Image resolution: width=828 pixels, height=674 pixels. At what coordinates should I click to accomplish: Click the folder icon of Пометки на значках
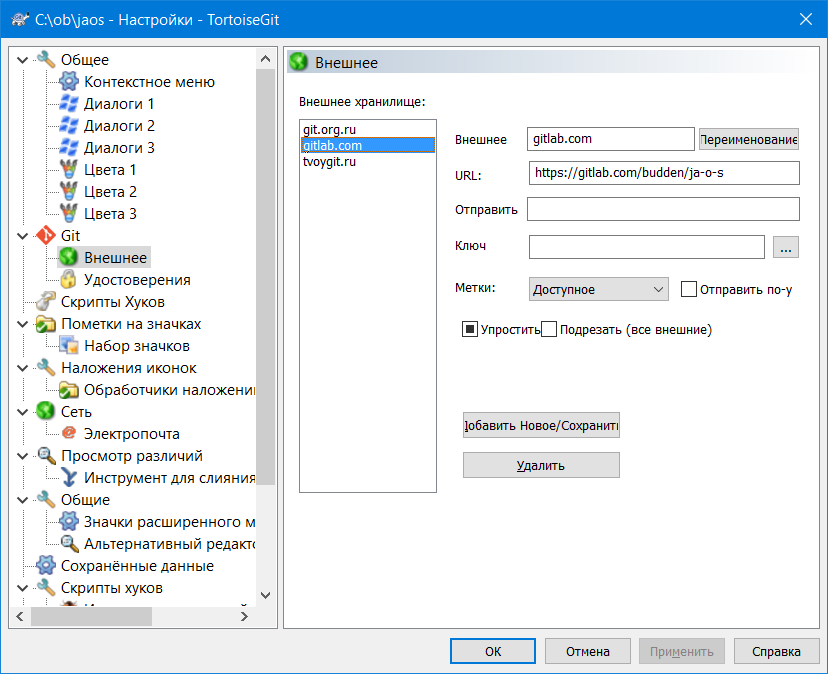[46, 324]
